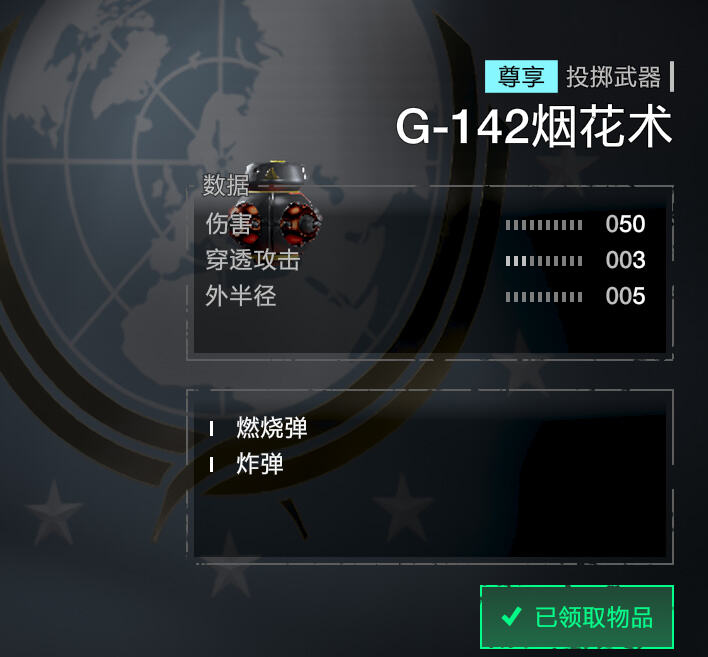
Task: Click the 伤害 stat bar
Action: pos(544,225)
